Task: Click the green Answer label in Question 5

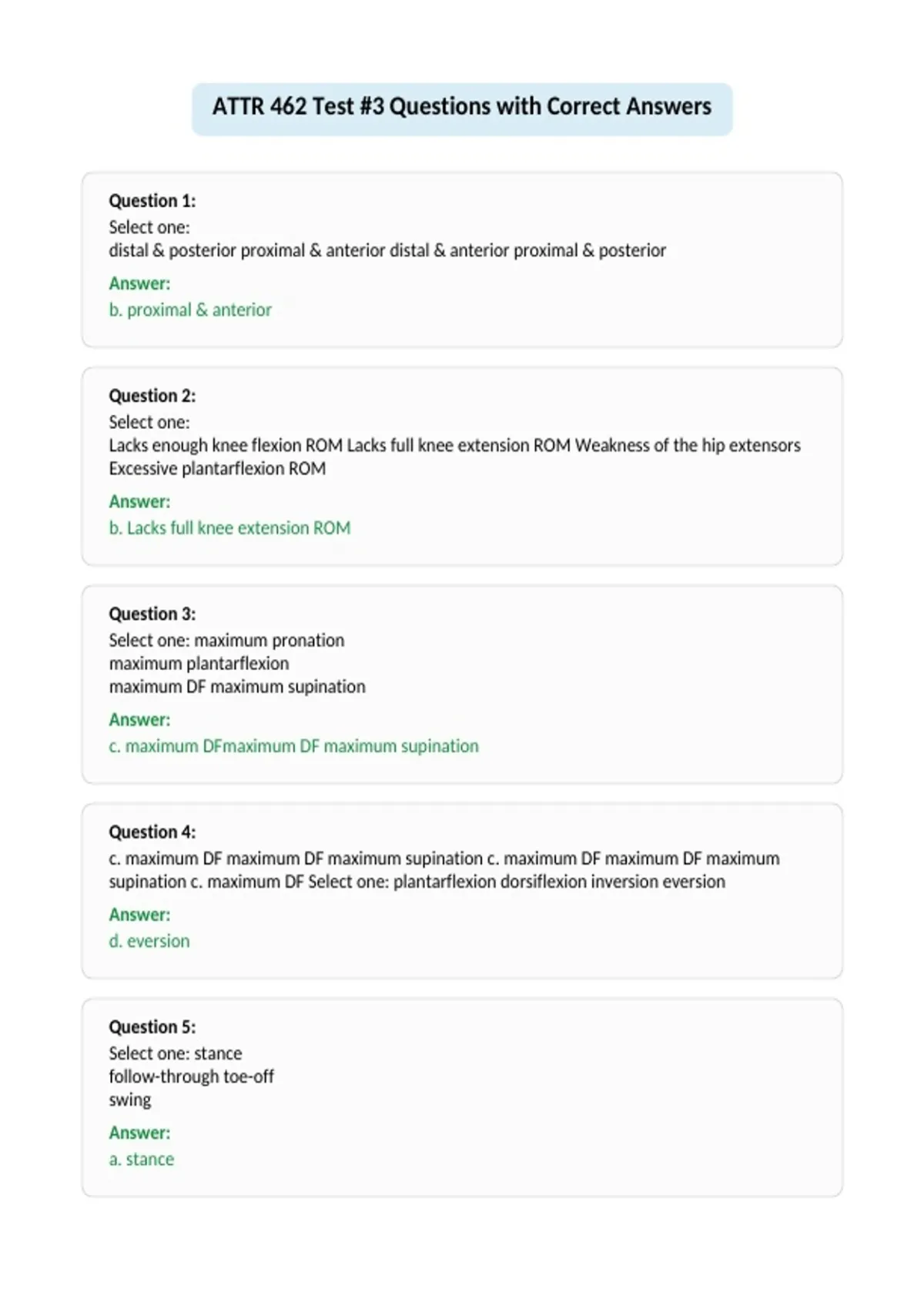Action: click(x=139, y=1133)
